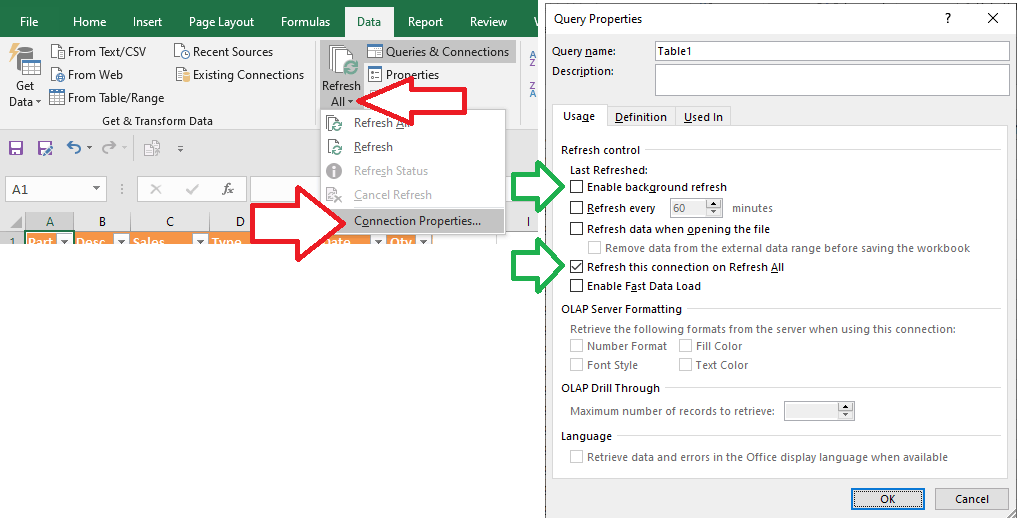Click the Save icon in quick access toolbar

pos(16,149)
